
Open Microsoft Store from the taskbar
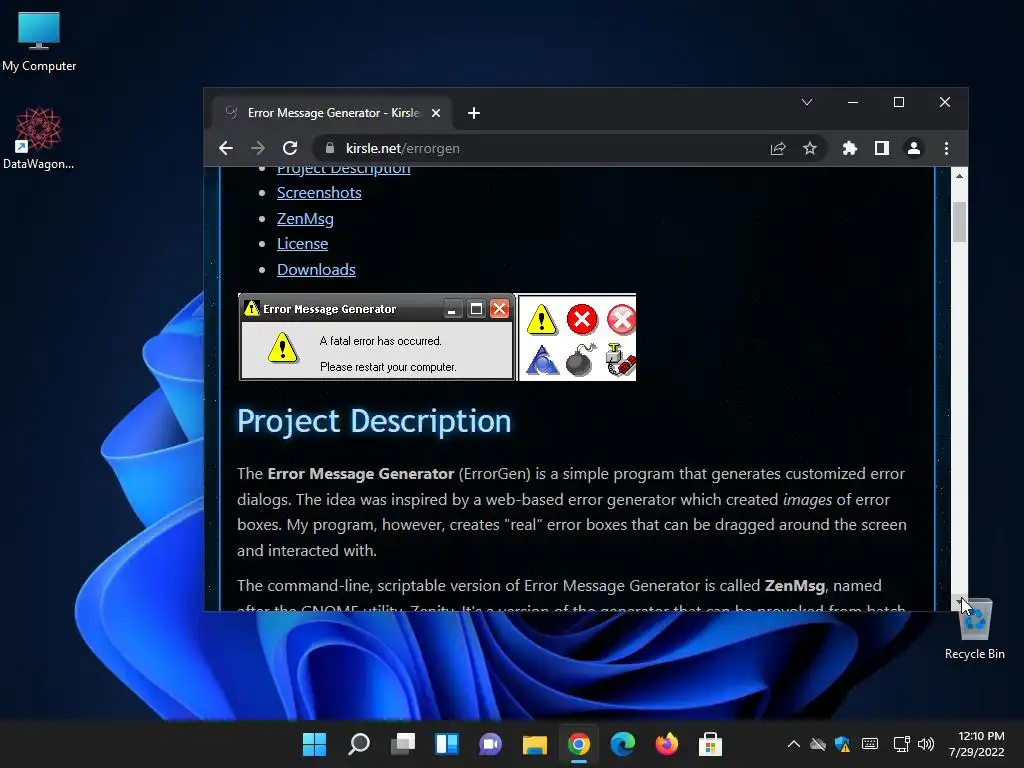pyautogui.click(x=711, y=744)
